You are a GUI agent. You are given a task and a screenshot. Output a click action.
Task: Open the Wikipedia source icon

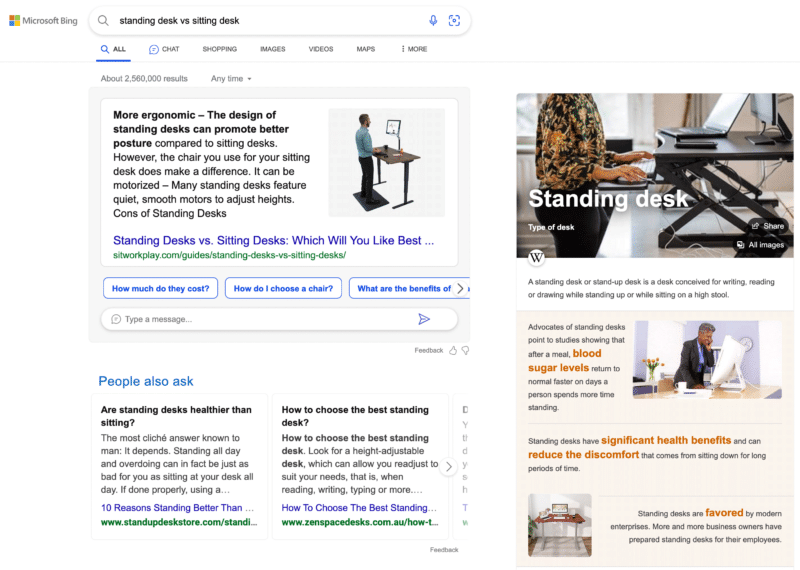coord(536,258)
